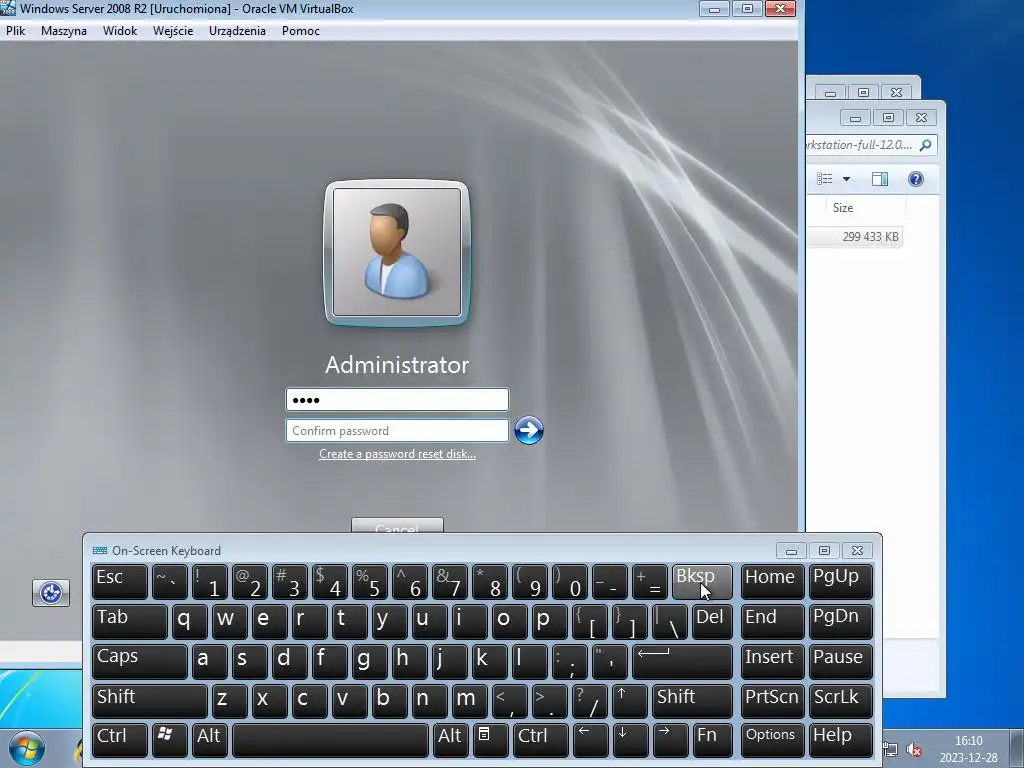
Task: Click the Del key
Action: click(x=712, y=622)
